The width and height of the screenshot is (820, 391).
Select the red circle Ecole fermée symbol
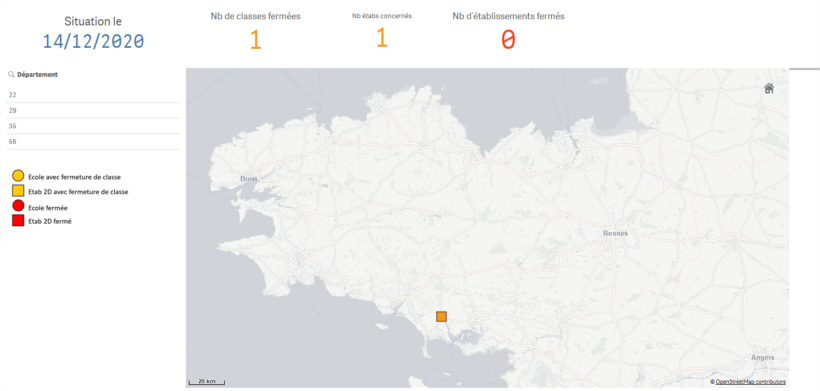pyautogui.click(x=18, y=206)
